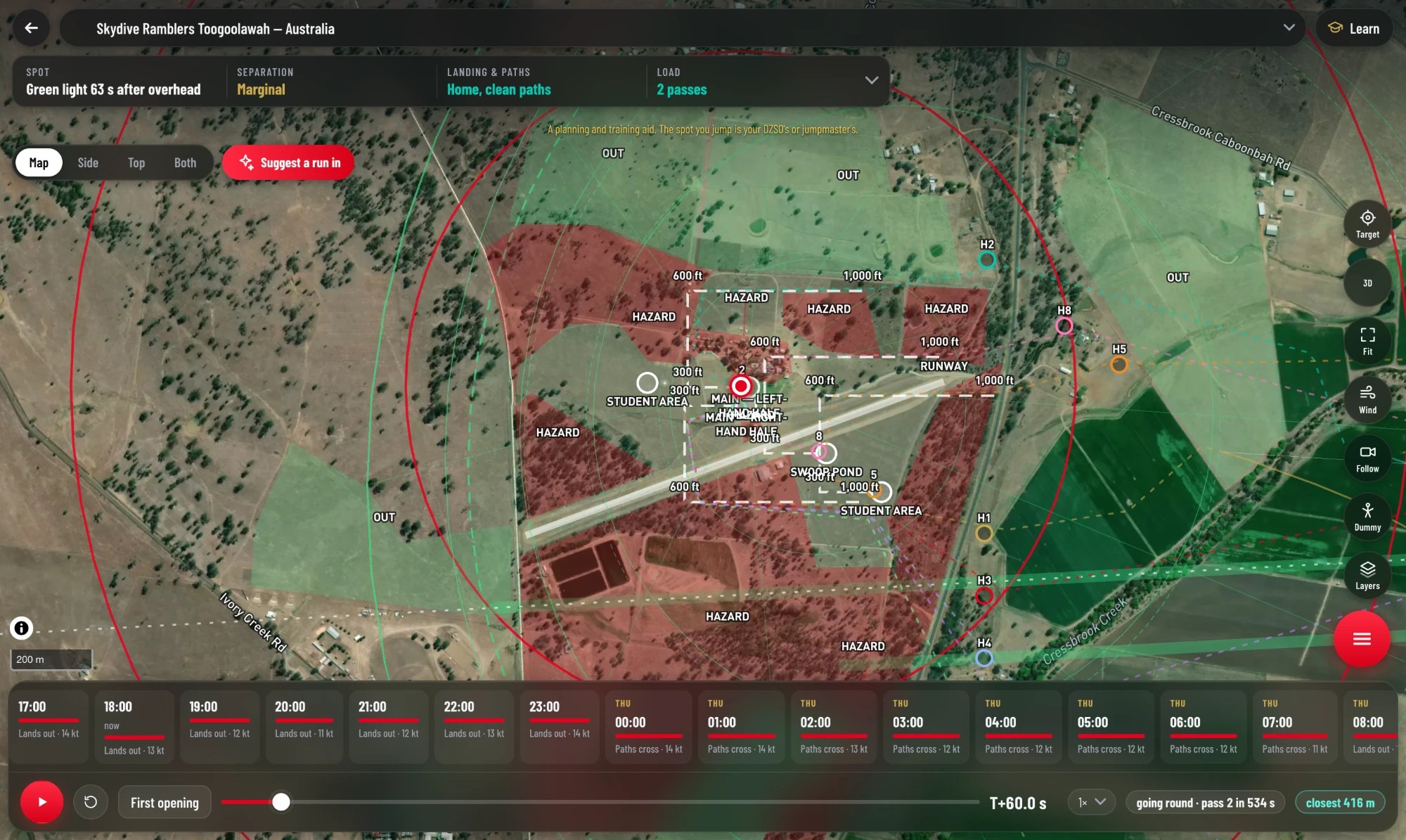Click white circle above STUDENT AREA label
This screenshot has width=1406, height=840.
647,382
